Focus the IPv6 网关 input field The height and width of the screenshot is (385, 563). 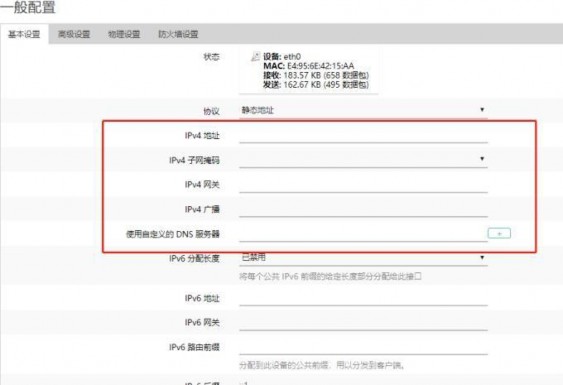tap(363, 323)
